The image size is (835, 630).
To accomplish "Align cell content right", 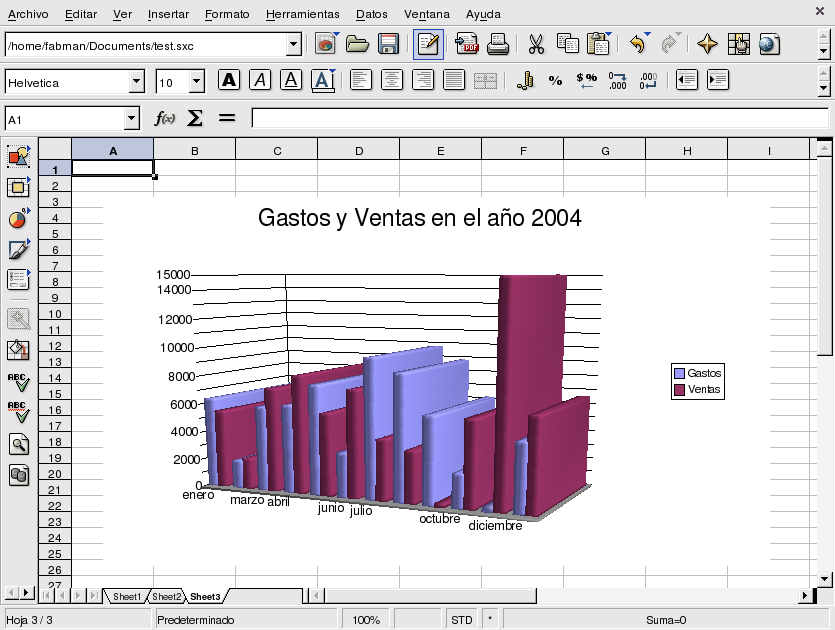I will tap(423, 80).
